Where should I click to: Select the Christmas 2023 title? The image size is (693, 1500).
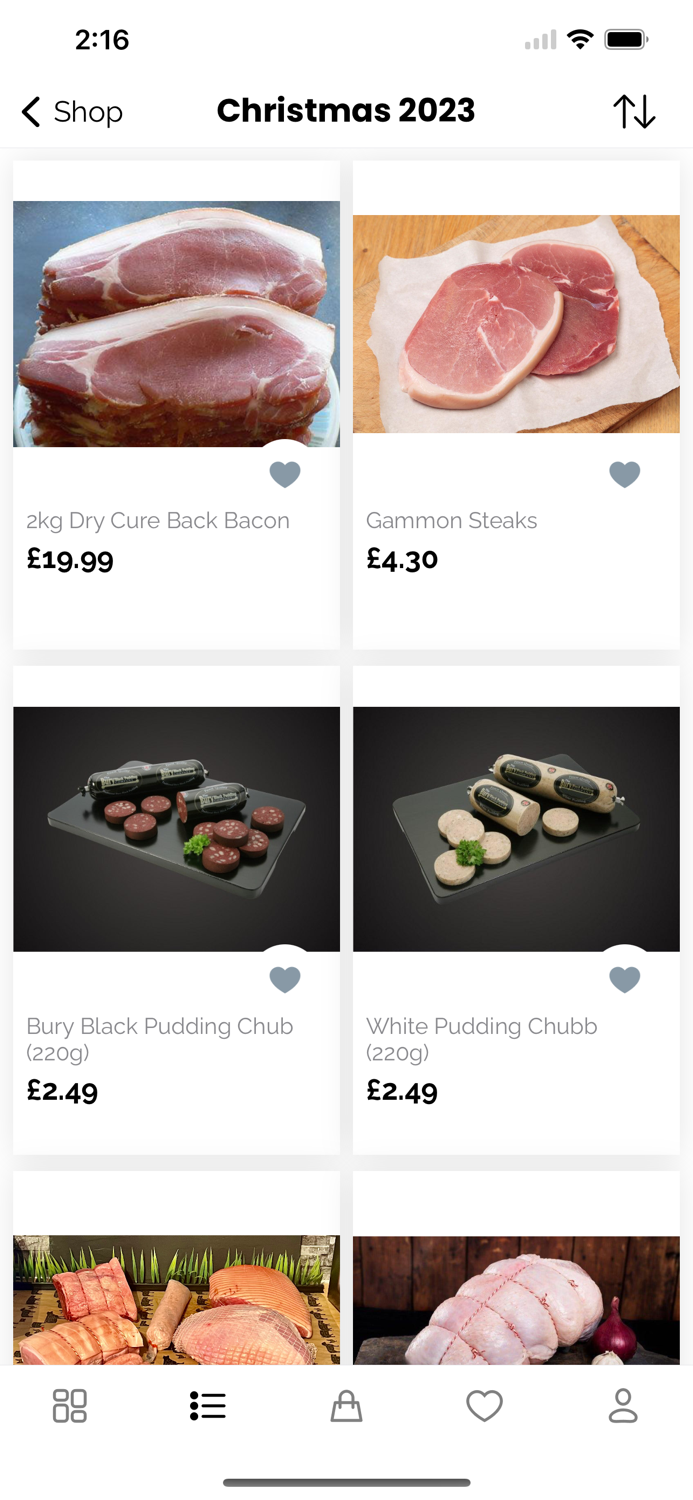point(346,110)
